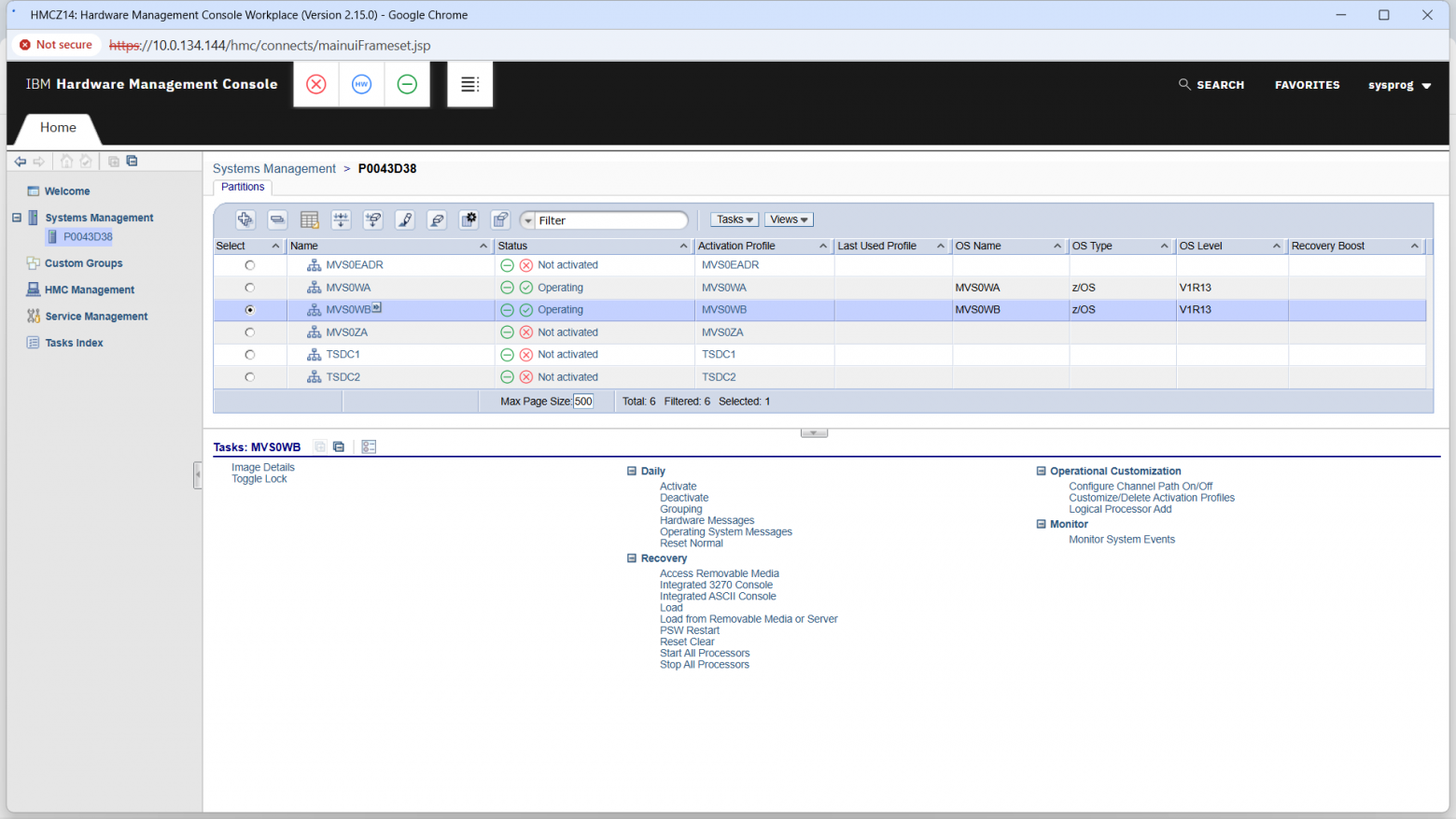Viewport: 1456px width, 819px height.
Task: Toggle the MVS0WB partition radio button
Action: [250, 310]
